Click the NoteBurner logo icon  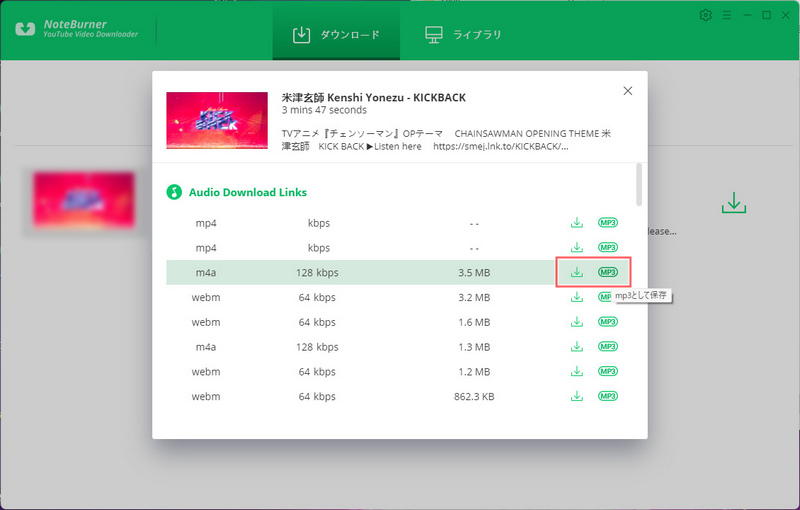[25, 29]
